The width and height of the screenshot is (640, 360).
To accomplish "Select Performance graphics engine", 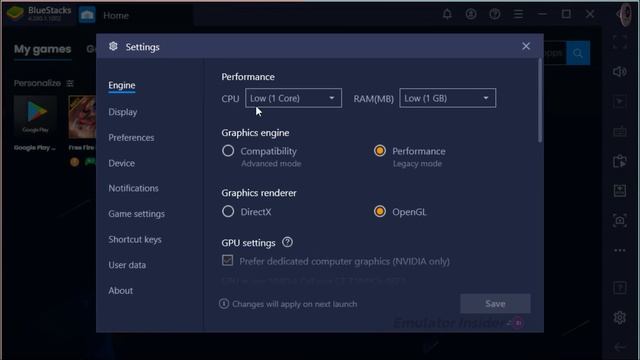I will 380,151.
